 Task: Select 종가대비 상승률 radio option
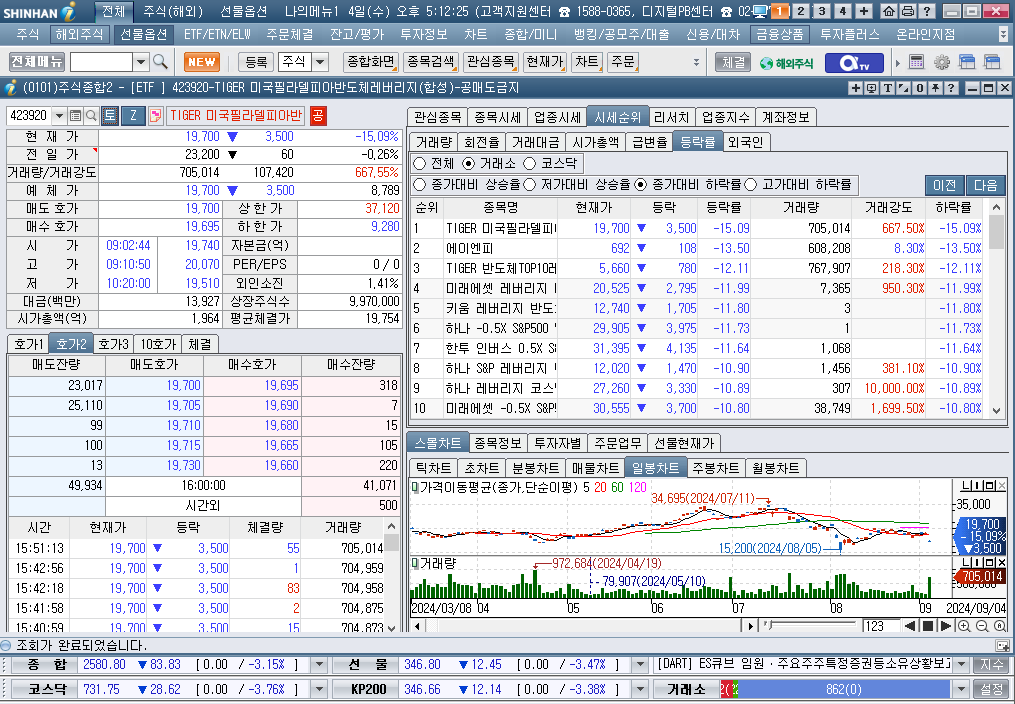coord(419,185)
